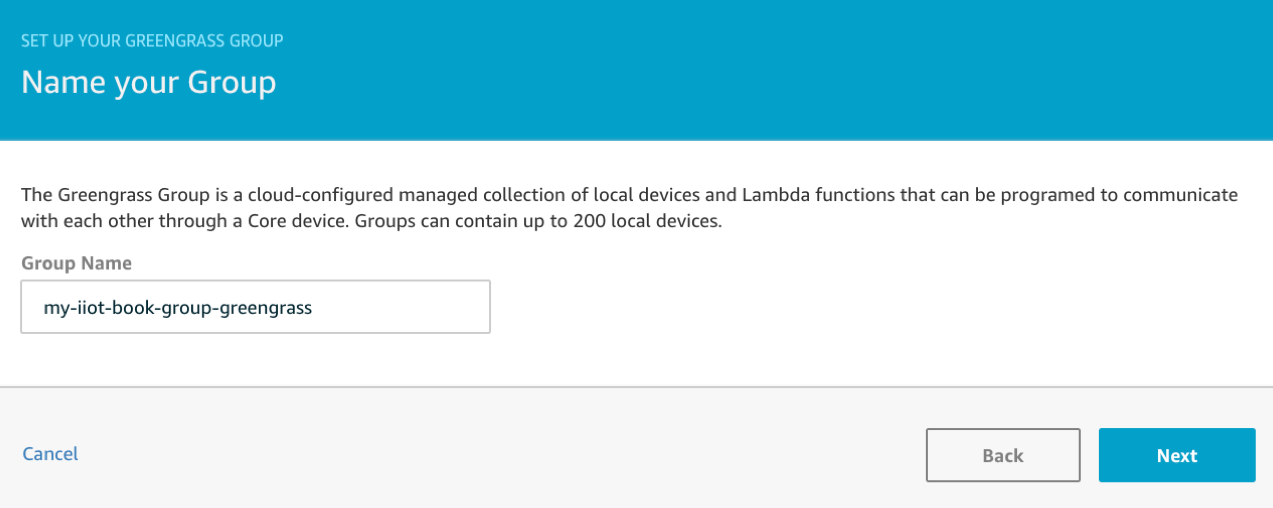
Task: Click the gray footer bar between Cancel and Back
Action: point(500,455)
